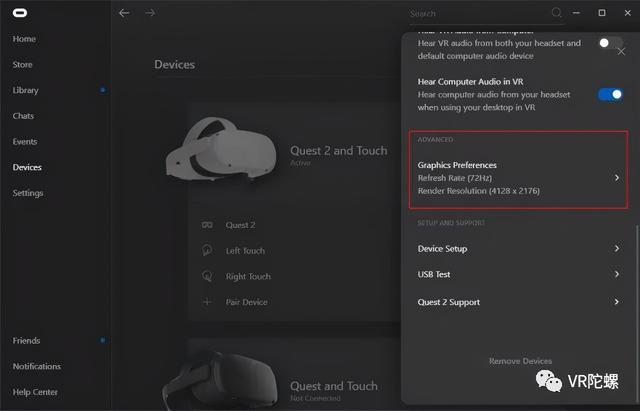Click Quest 2 Support label
The width and height of the screenshot is (640, 411).
(449, 302)
